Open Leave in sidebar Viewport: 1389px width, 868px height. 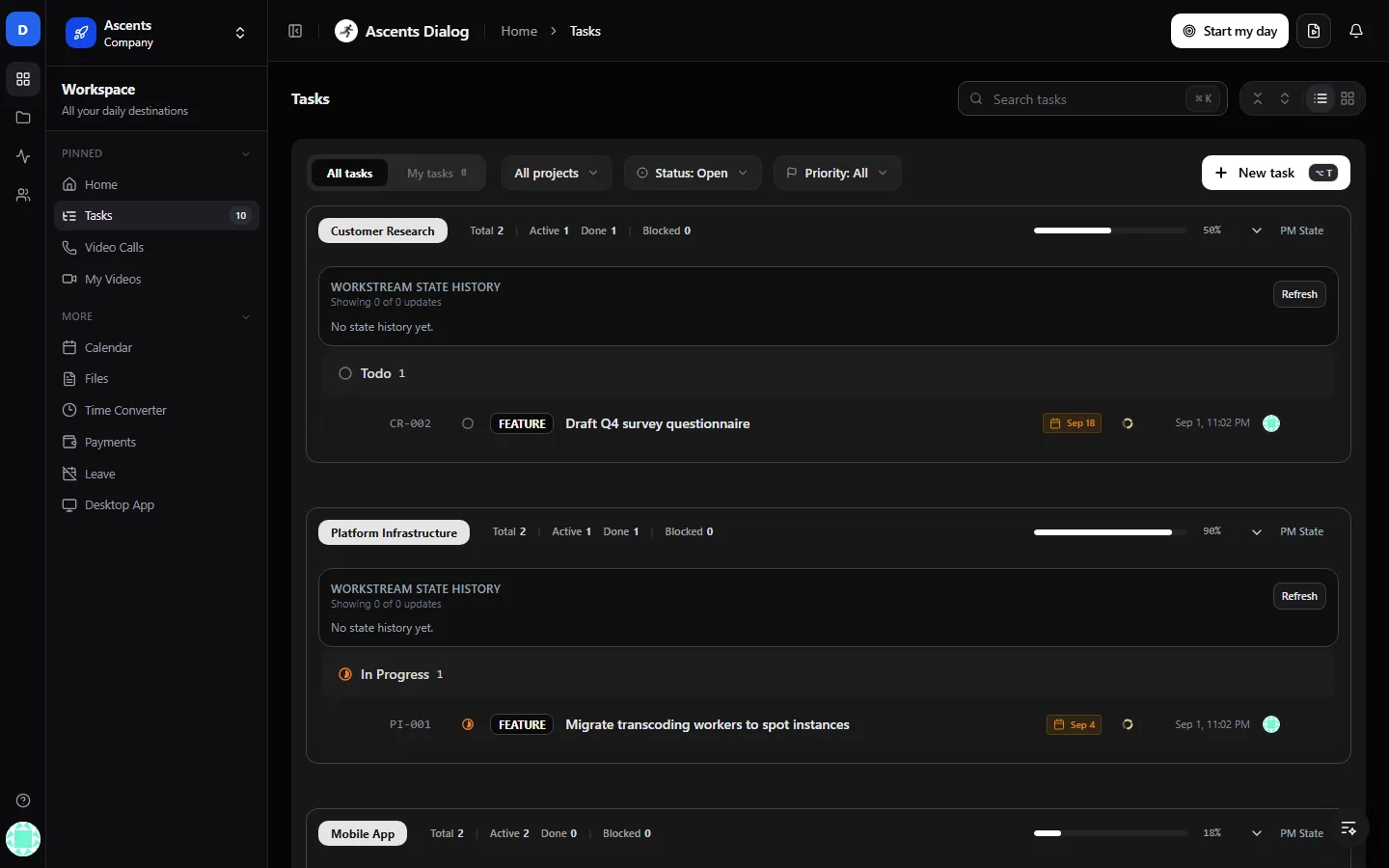(x=156, y=475)
